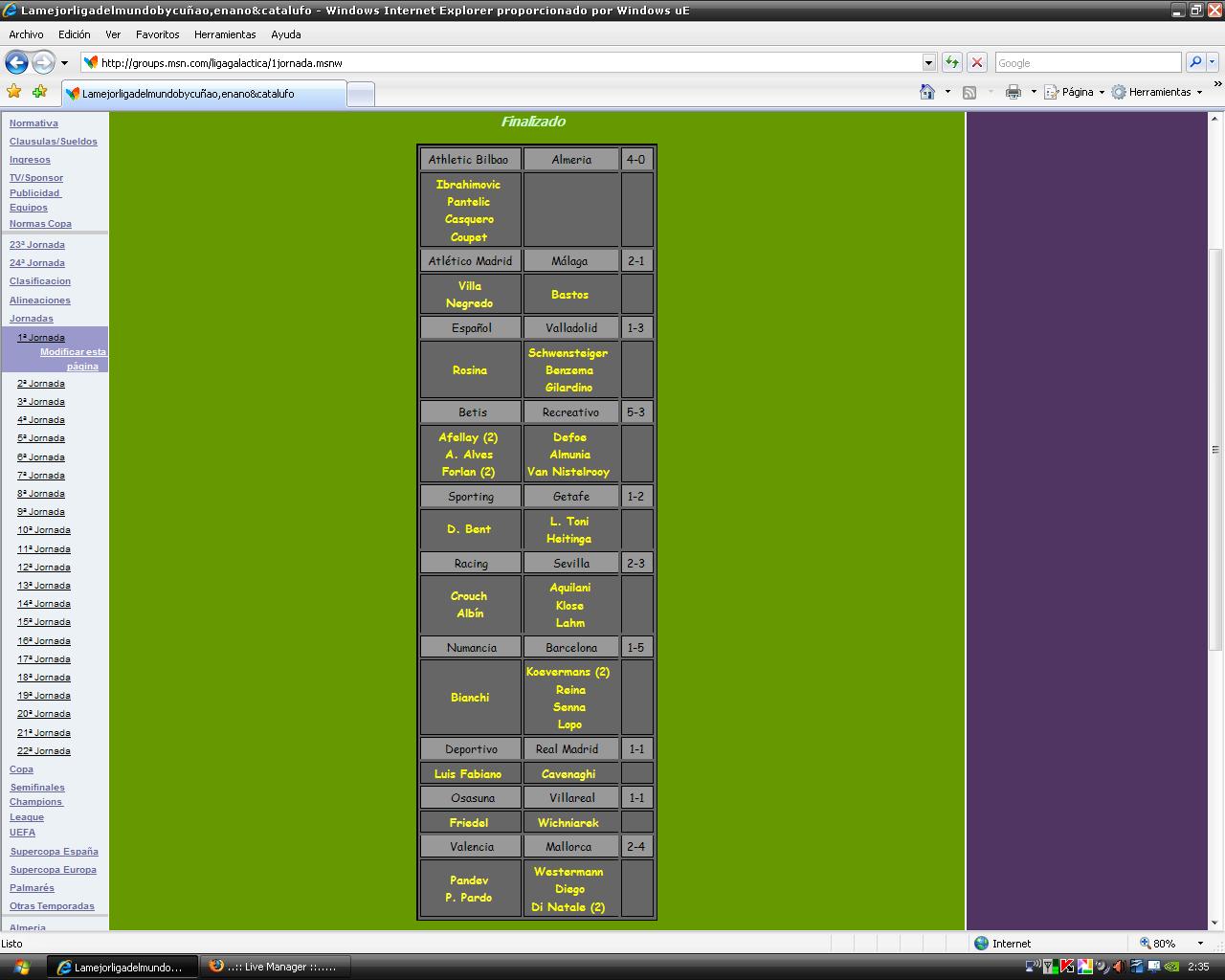Viewport: 1225px width, 980px height.
Task: Open the Alineaciones link
Action: 40,301
